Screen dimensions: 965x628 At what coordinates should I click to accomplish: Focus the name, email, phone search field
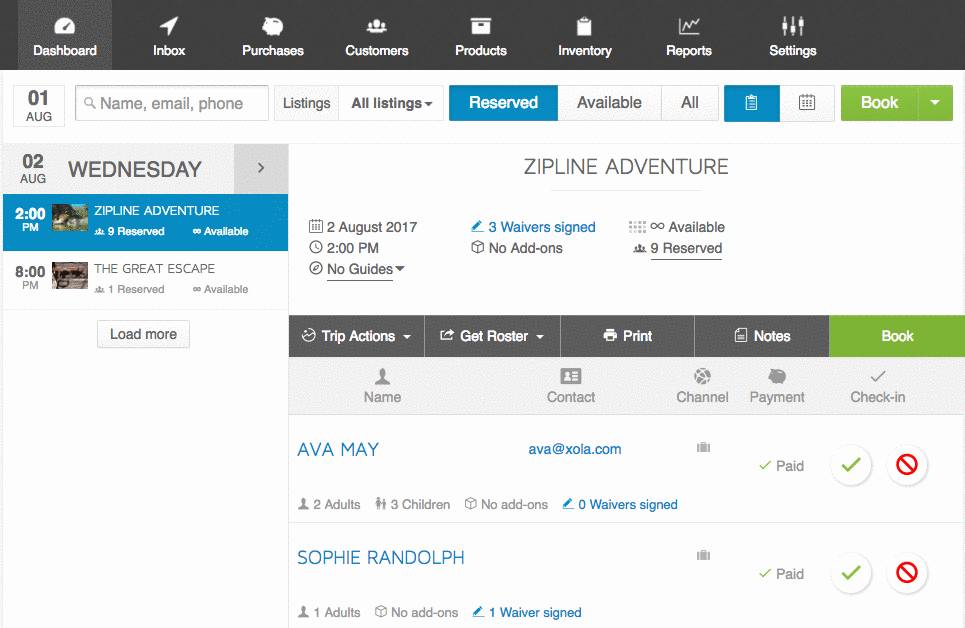(x=172, y=103)
